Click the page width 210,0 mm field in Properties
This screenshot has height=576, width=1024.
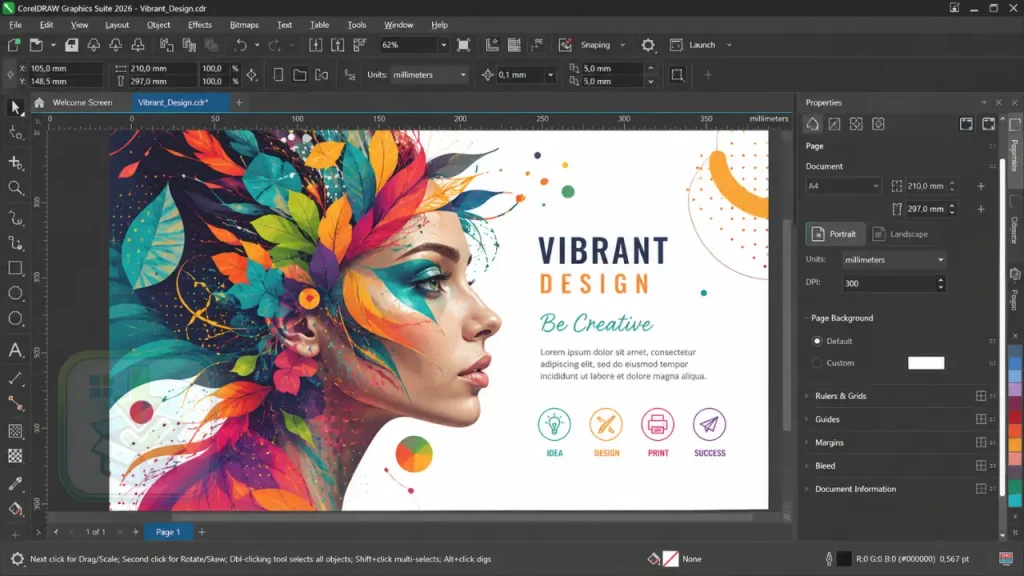point(925,186)
